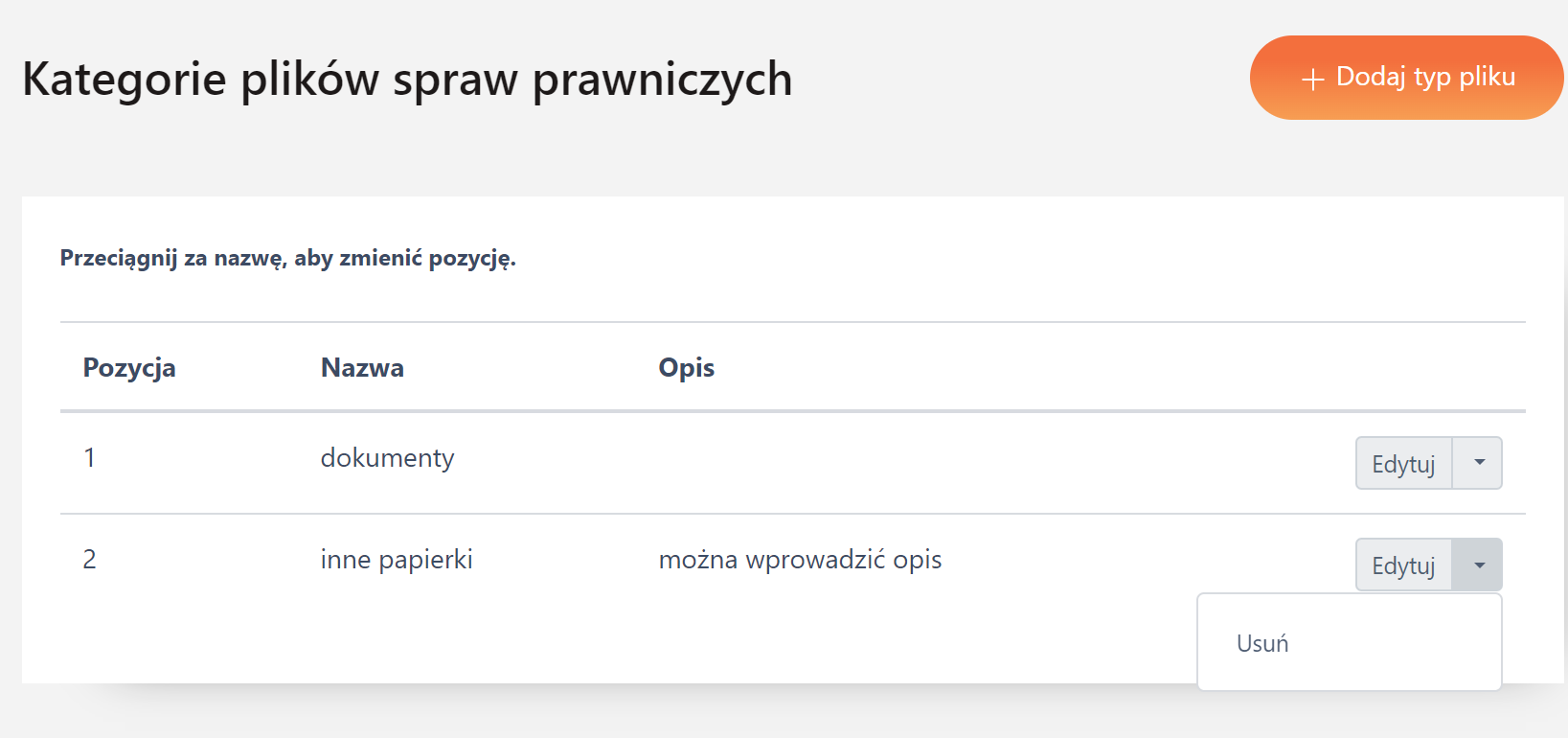This screenshot has height=738, width=1568.
Task: Select the "inne papierki" name cell
Action: [397, 560]
